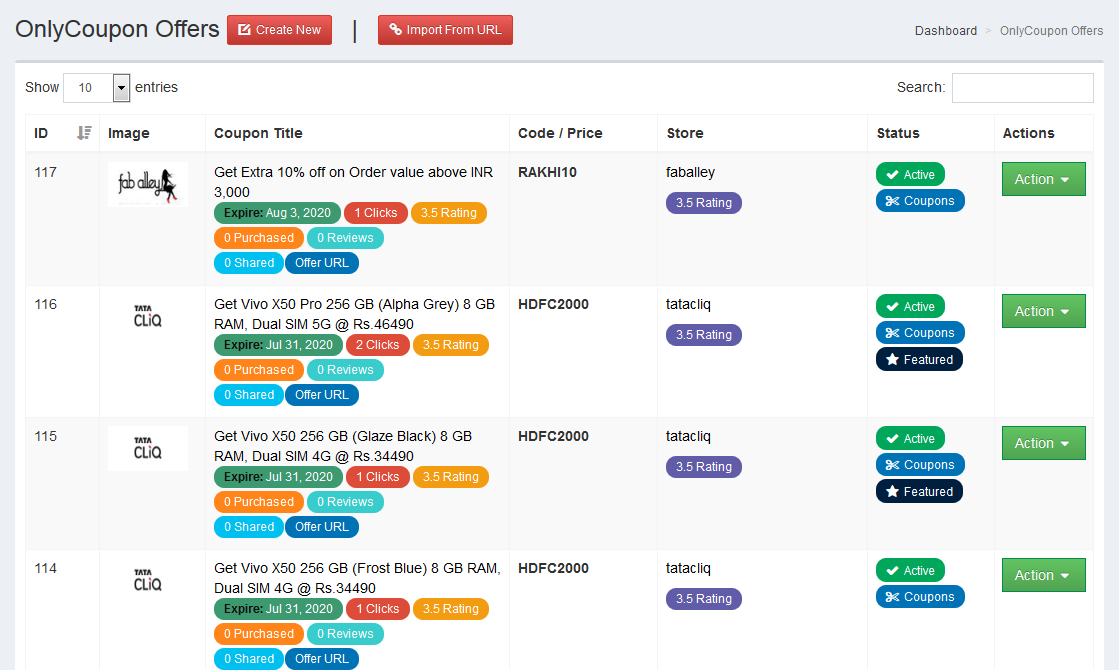
Task: Click Coupons scissors badge for offer 114
Action: [920, 597]
